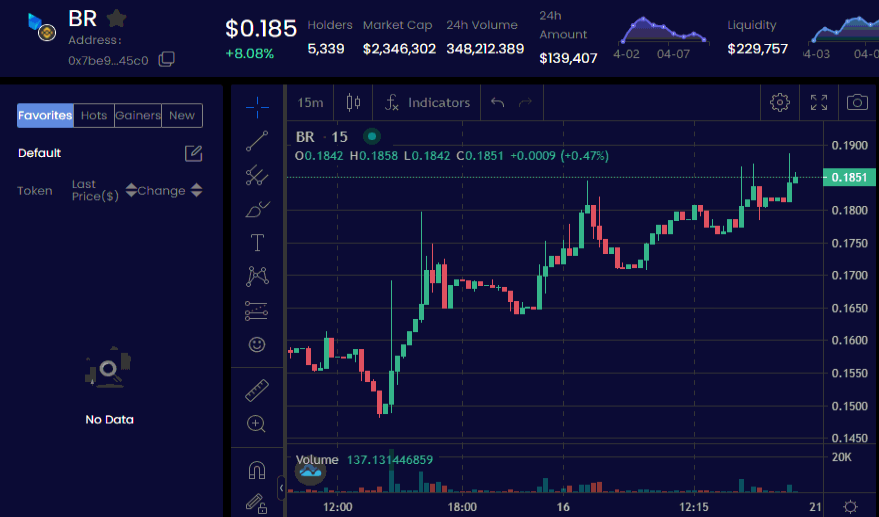Open the emoji icons tool
Screen dimensions: 879x517
point(257,344)
